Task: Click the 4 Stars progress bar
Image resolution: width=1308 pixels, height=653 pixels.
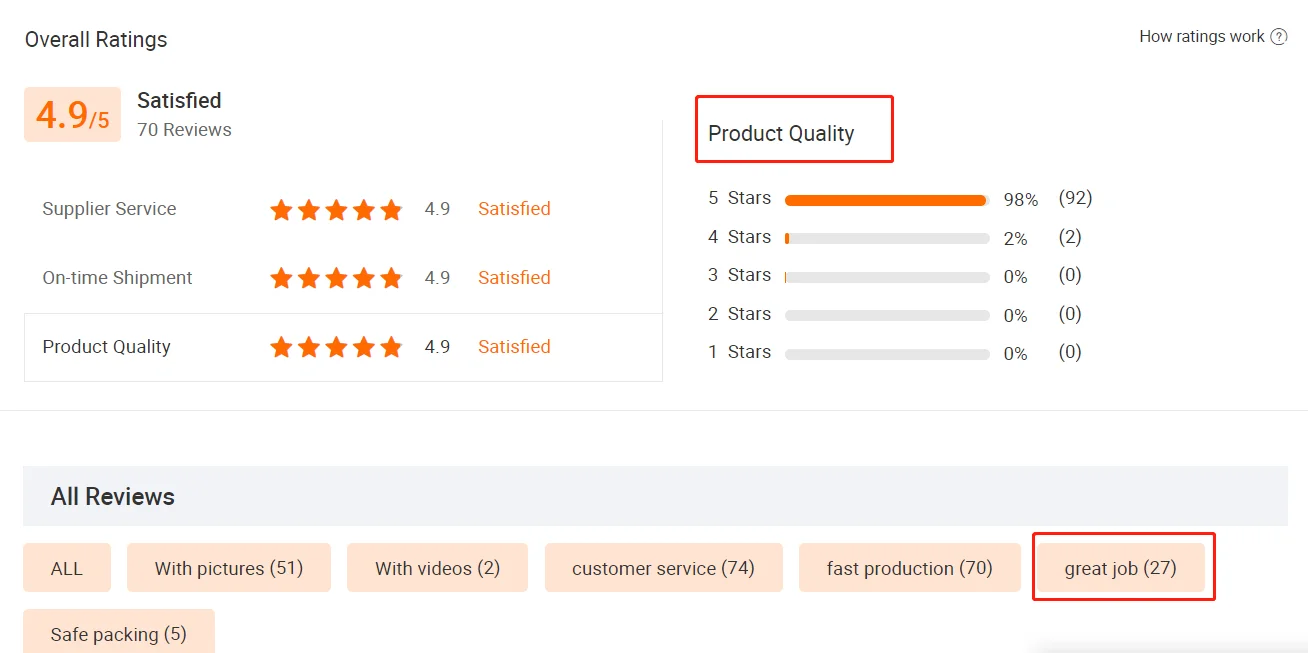Action: pyautogui.click(x=886, y=239)
